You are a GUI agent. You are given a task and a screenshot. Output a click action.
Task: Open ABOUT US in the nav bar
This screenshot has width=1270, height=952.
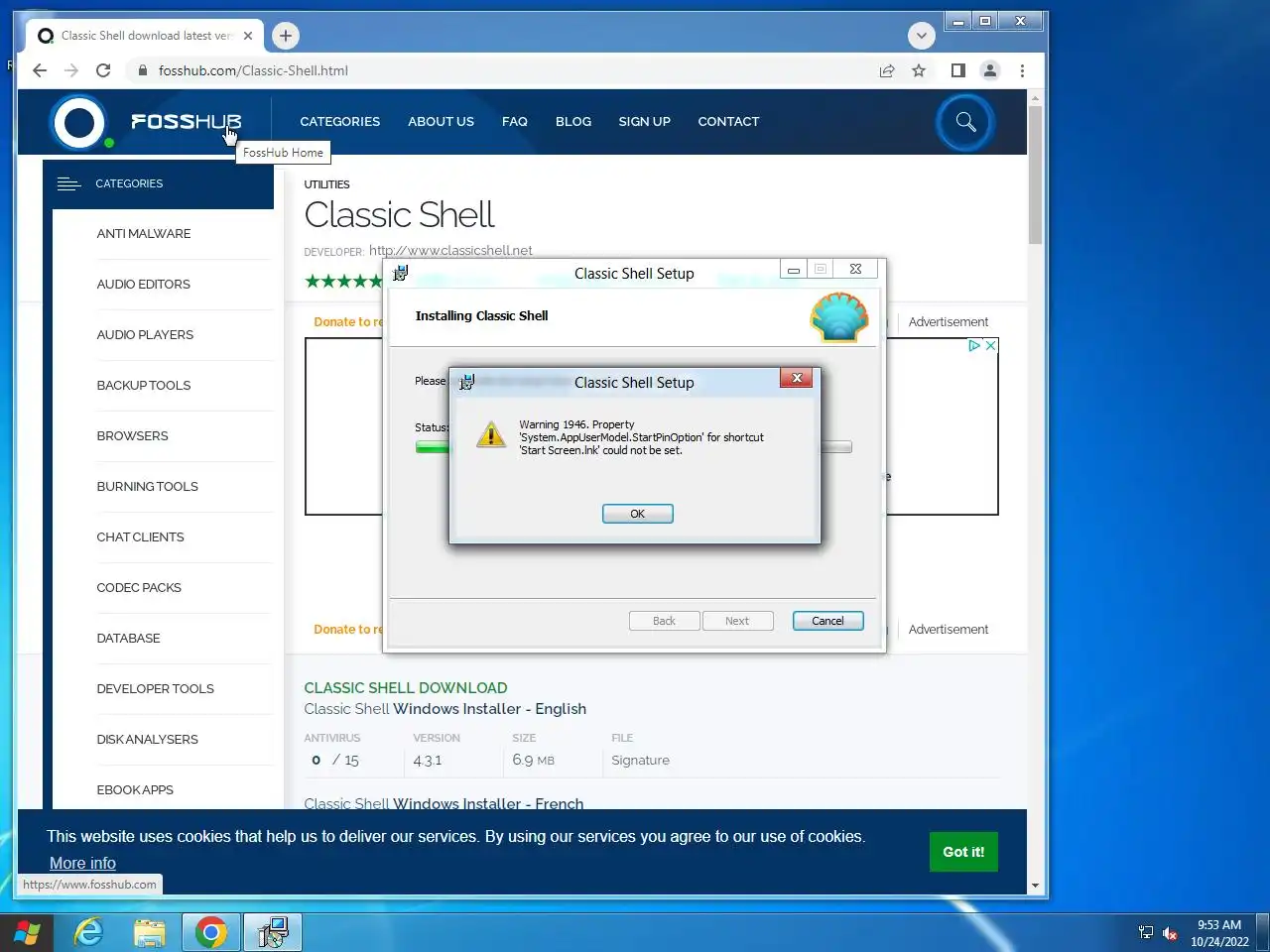click(x=441, y=121)
